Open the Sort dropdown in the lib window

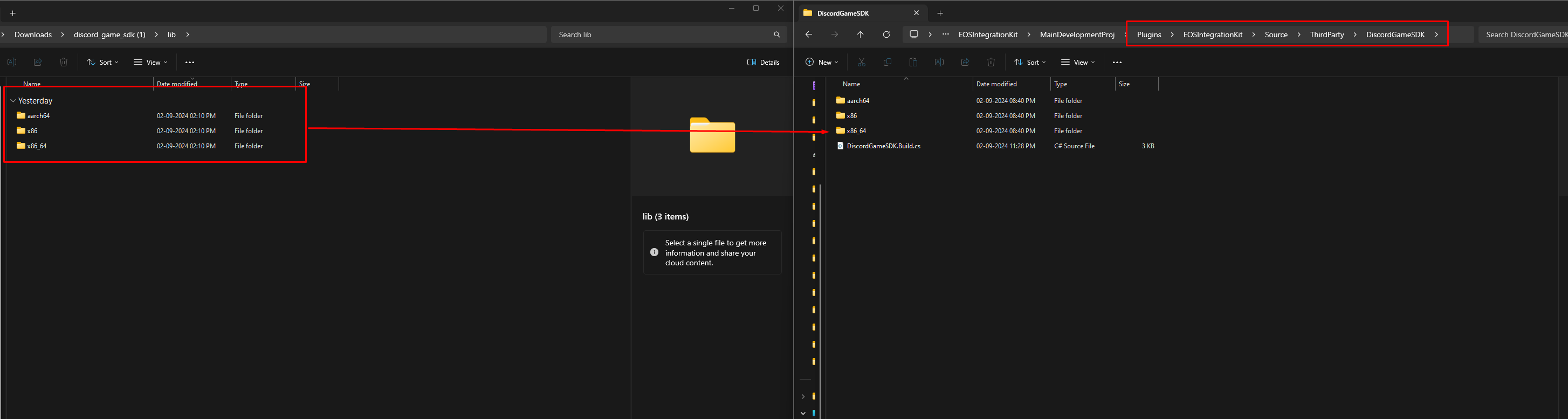[x=102, y=62]
